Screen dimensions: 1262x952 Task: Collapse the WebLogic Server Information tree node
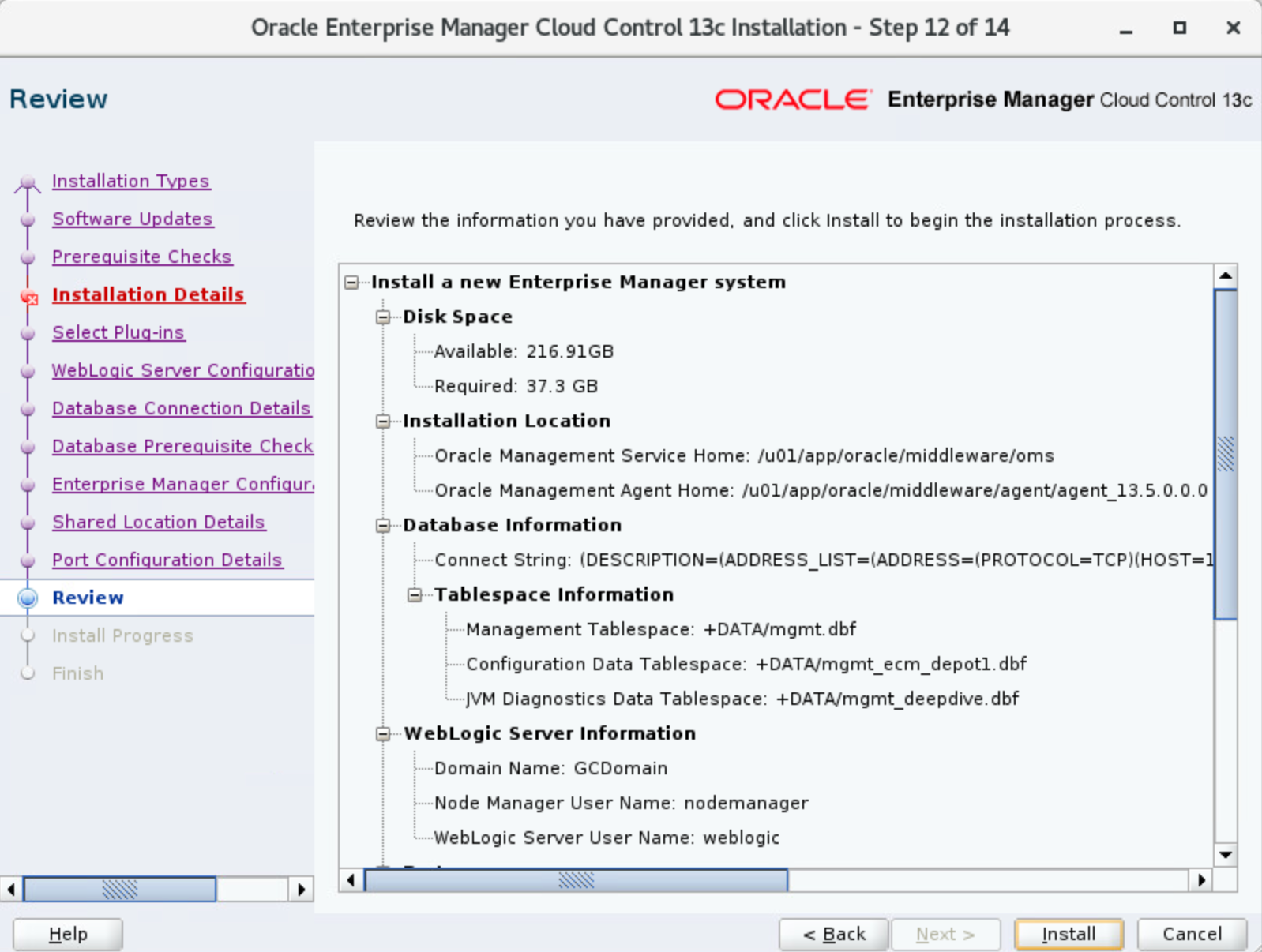pyautogui.click(x=383, y=734)
